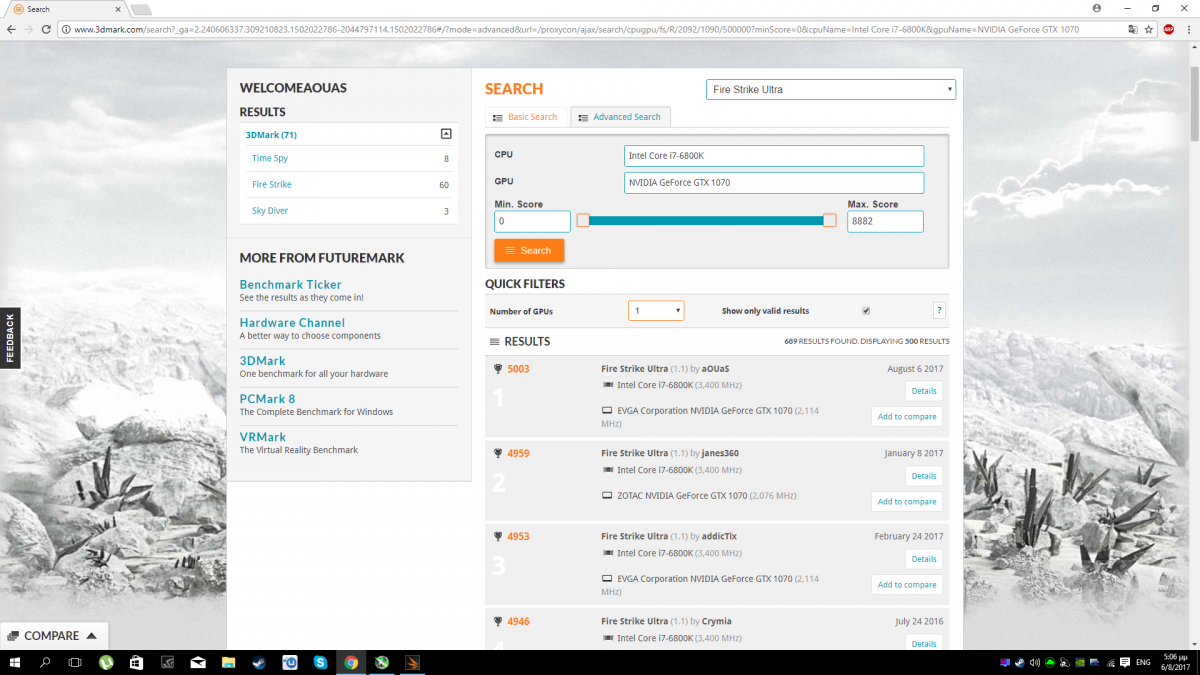Open taskbar search magnifier

coord(45,662)
